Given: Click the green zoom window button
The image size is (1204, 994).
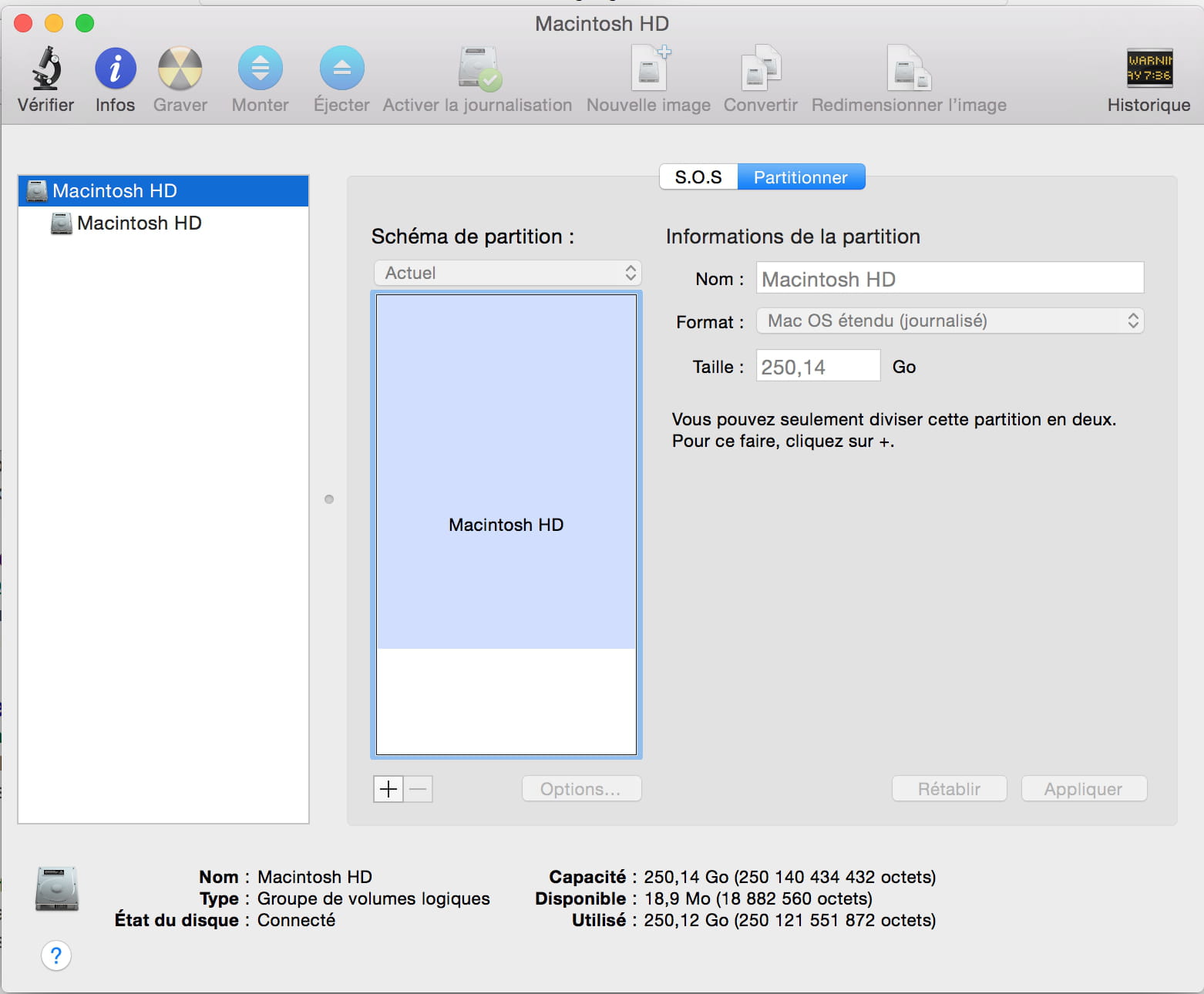Looking at the screenshot, I should pyautogui.click(x=85, y=23).
